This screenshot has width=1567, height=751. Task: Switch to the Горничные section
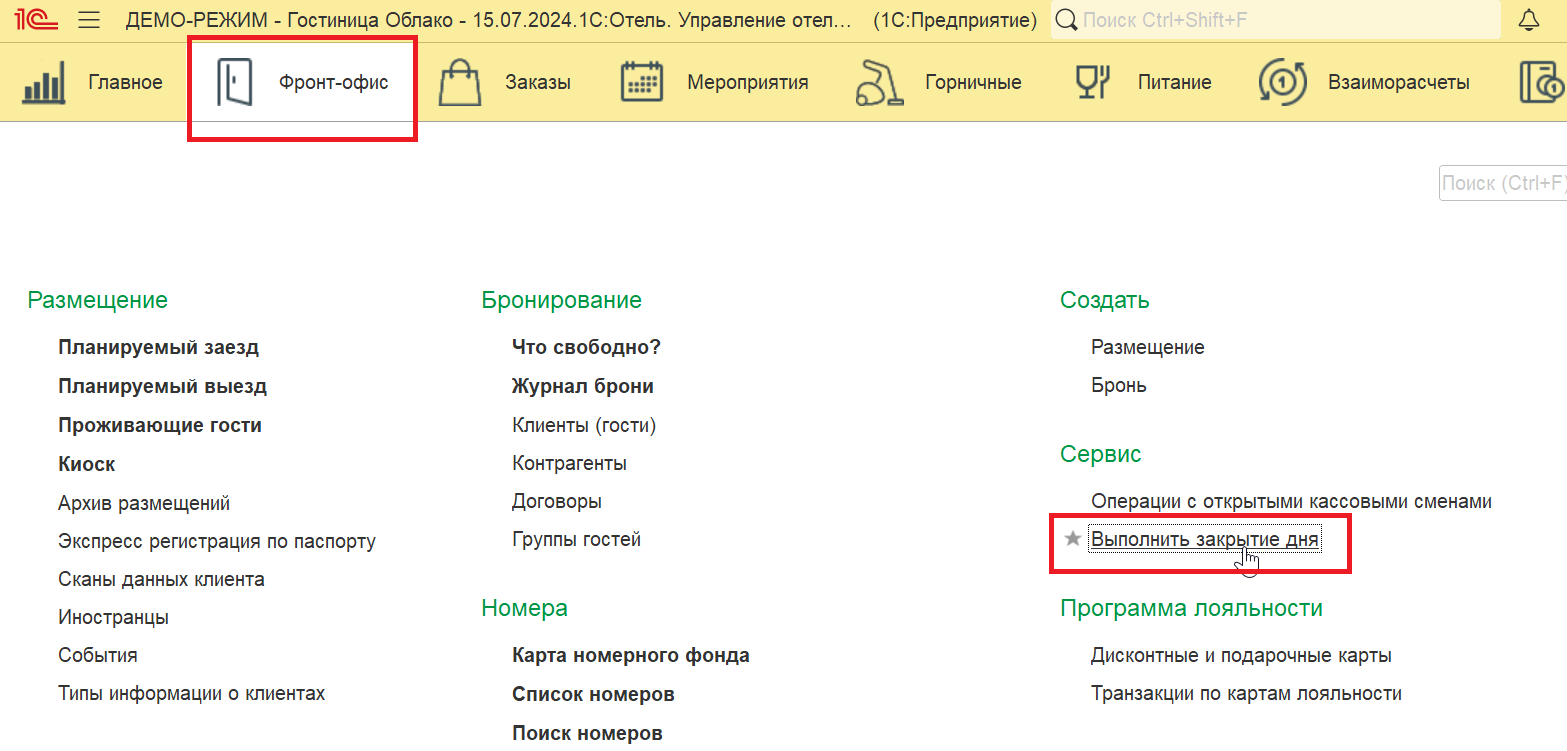point(973,83)
